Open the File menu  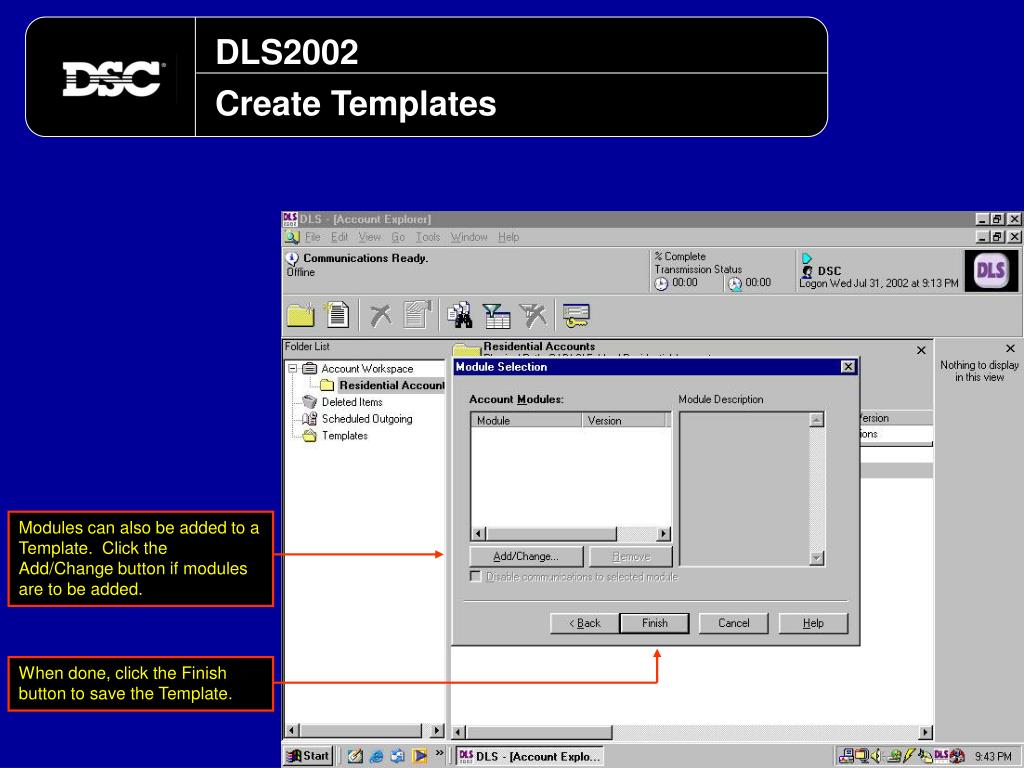(313, 237)
